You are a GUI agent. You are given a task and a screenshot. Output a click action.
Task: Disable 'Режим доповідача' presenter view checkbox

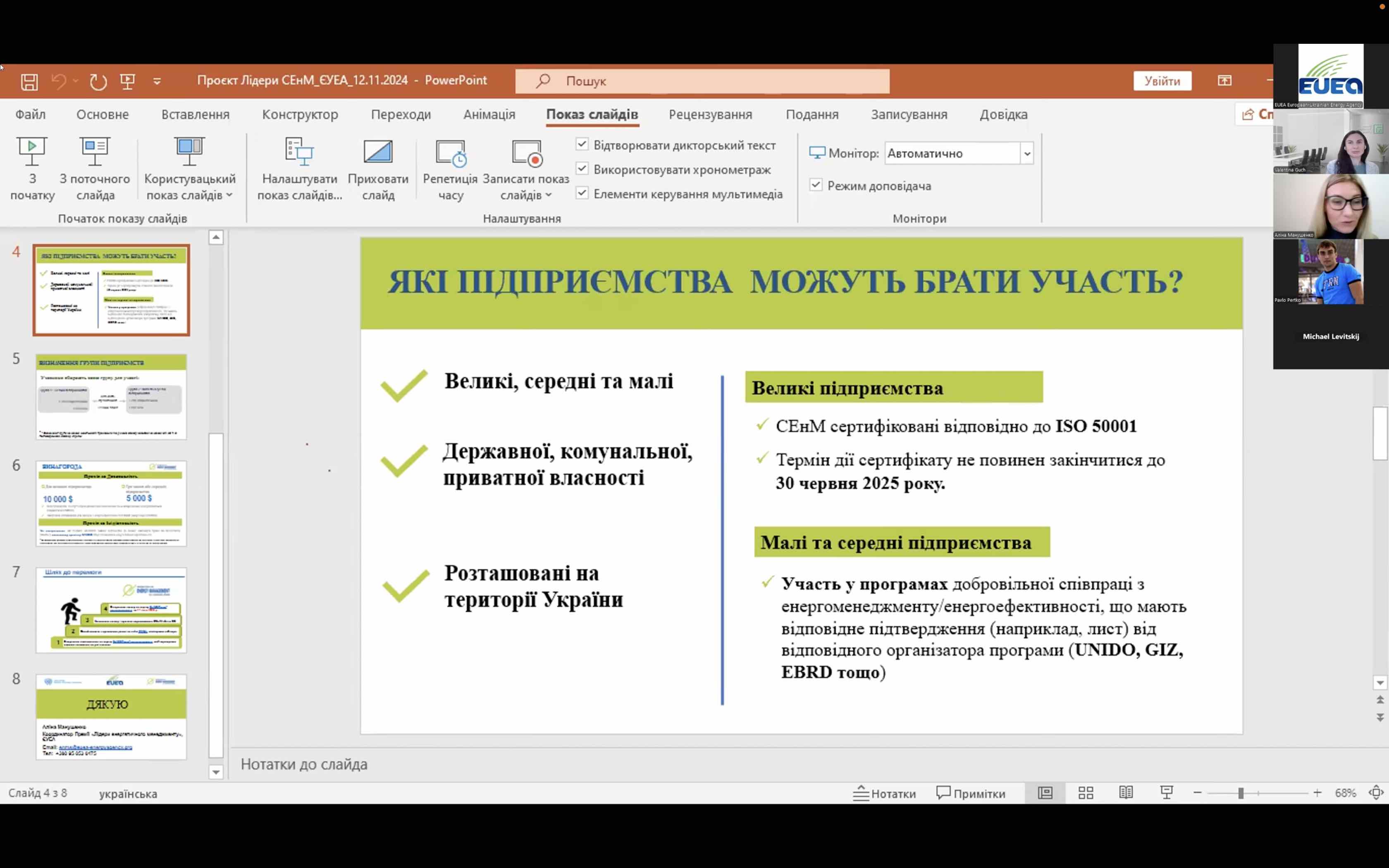[x=816, y=185]
